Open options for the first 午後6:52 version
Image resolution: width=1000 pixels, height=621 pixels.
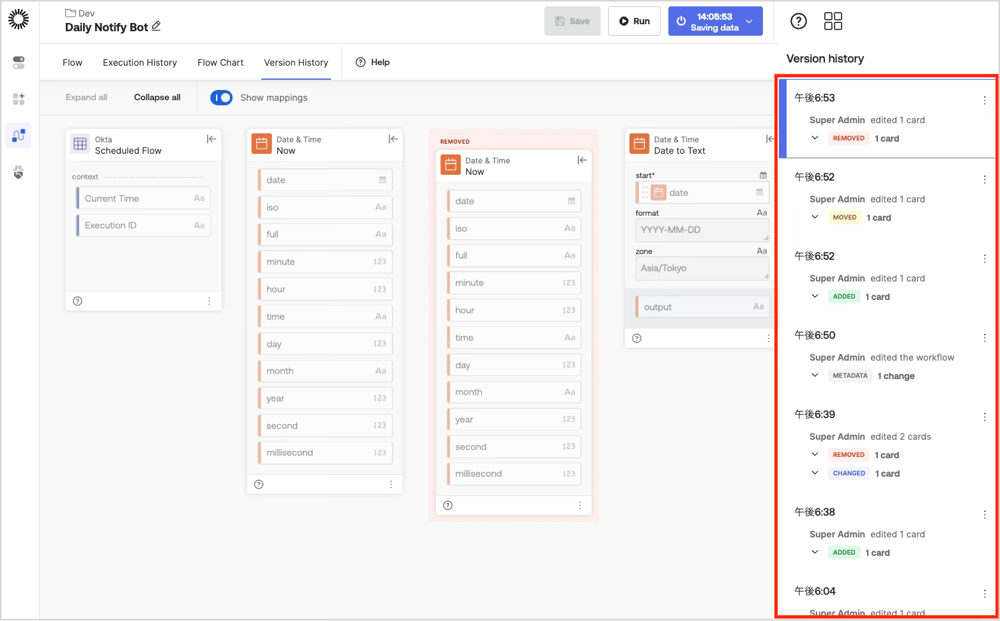[985, 180]
